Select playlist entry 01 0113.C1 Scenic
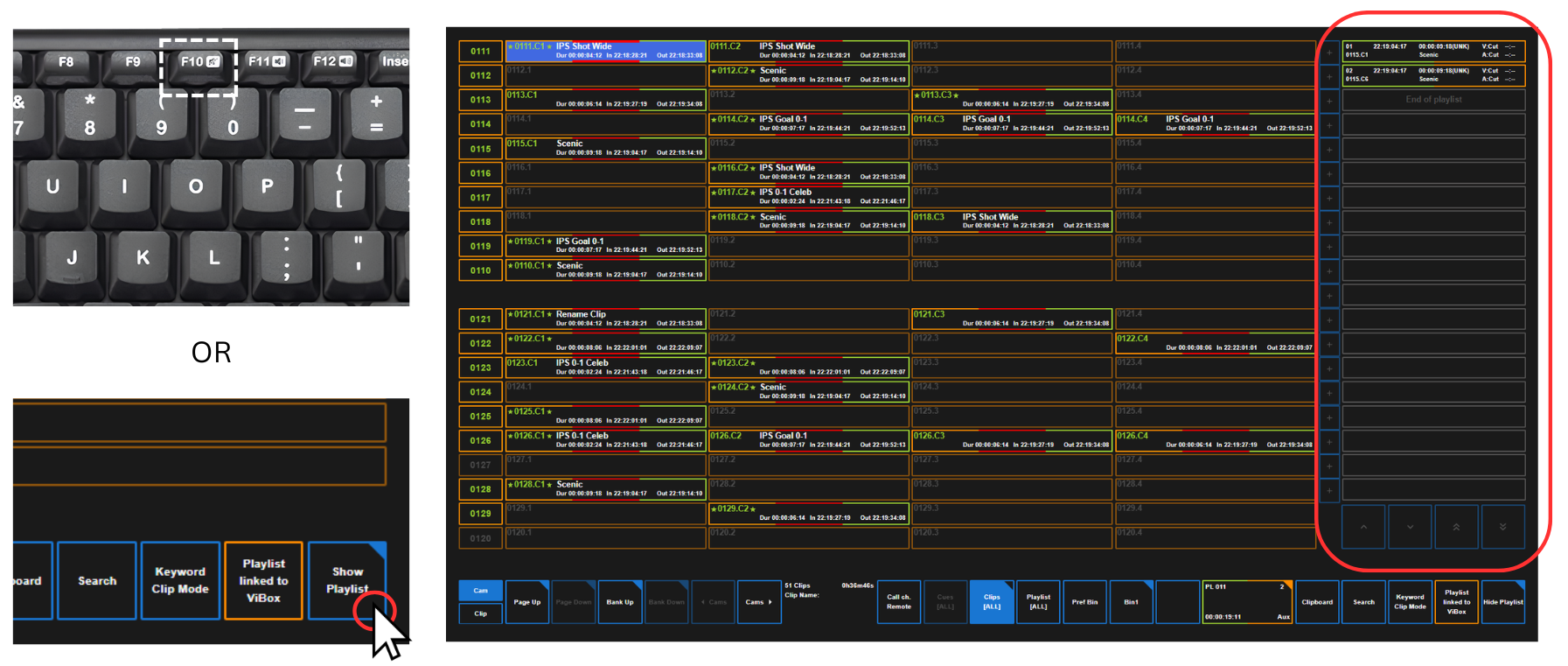 pos(1433,51)
